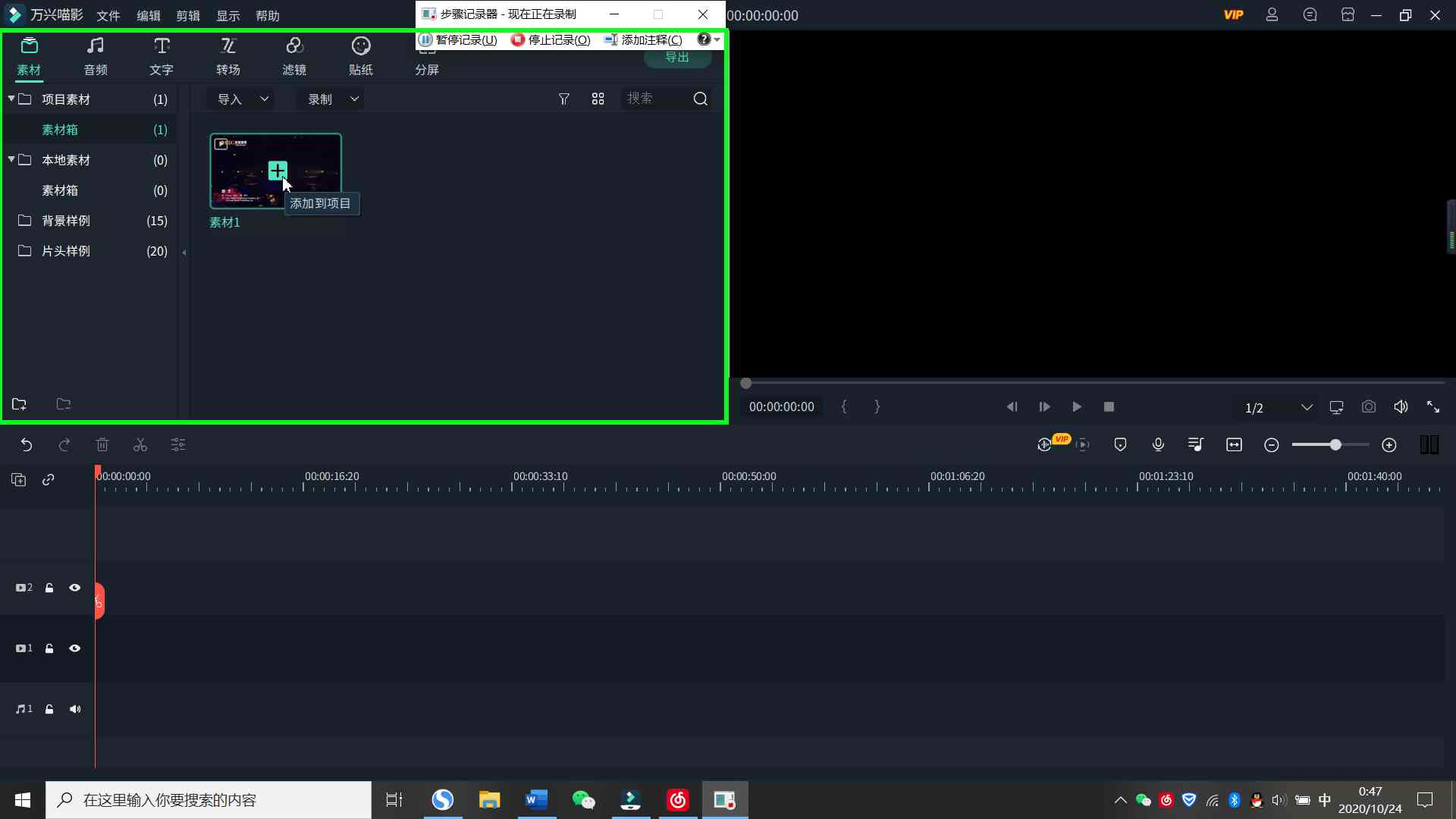Open the Stickers (贴纸) panel icon
1456x819 pixels.
pos(361,55)
